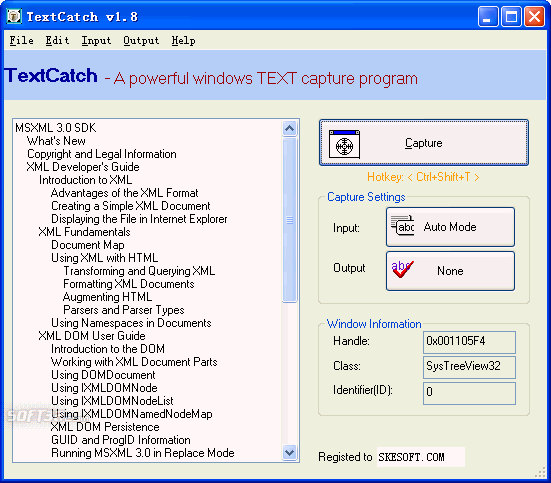Select 'Using IXMLDOMNamedNodeMap' line
Viewport: 551px width, 483px height.
[132, 414]
